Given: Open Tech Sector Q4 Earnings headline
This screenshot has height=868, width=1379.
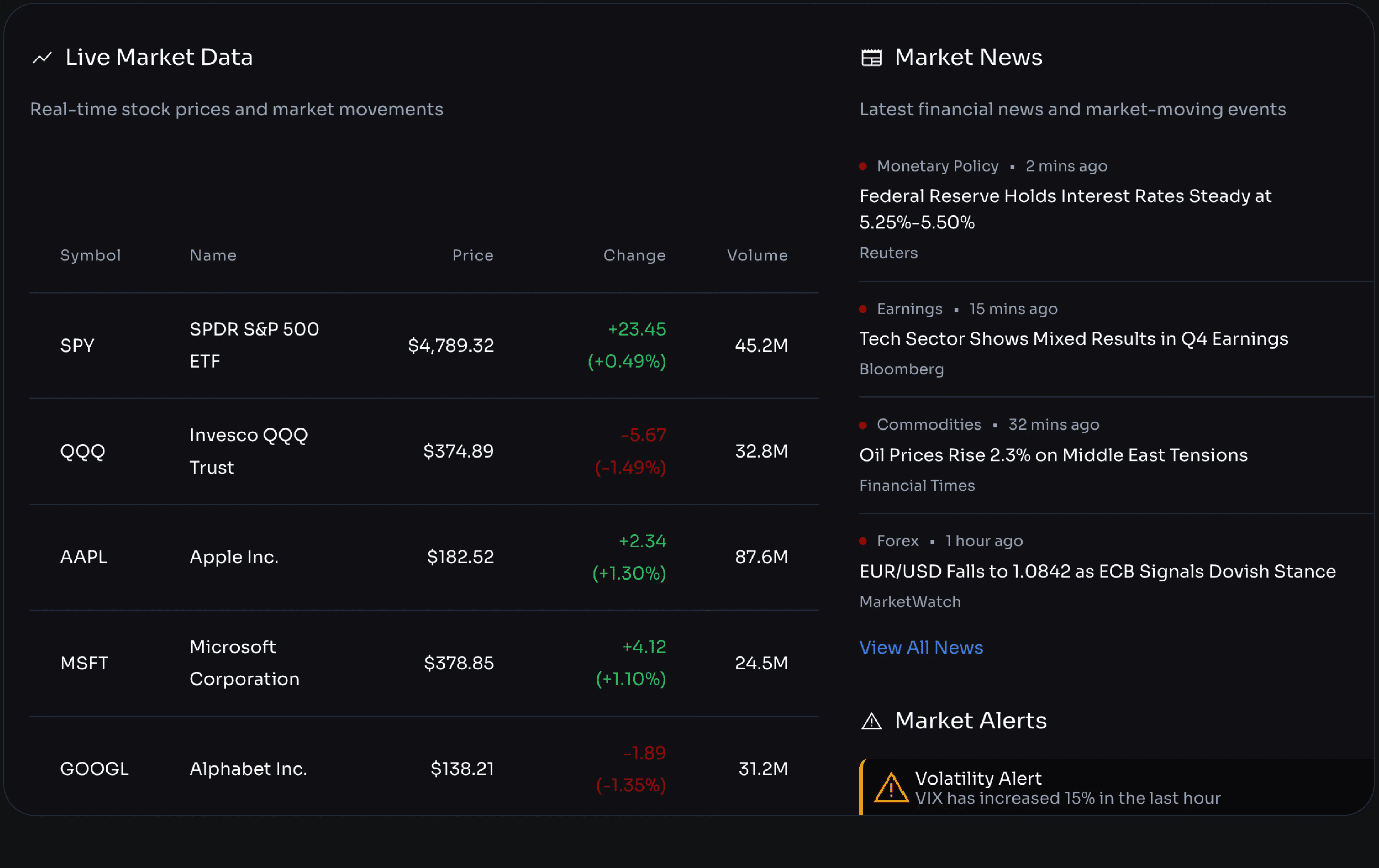Looking at the screenshot, I should [1073, 339].
